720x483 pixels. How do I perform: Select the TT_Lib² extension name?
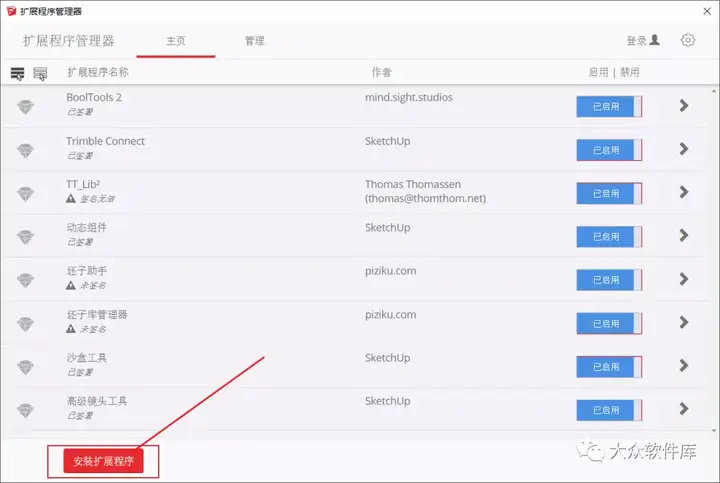click(x=83, y=184)
